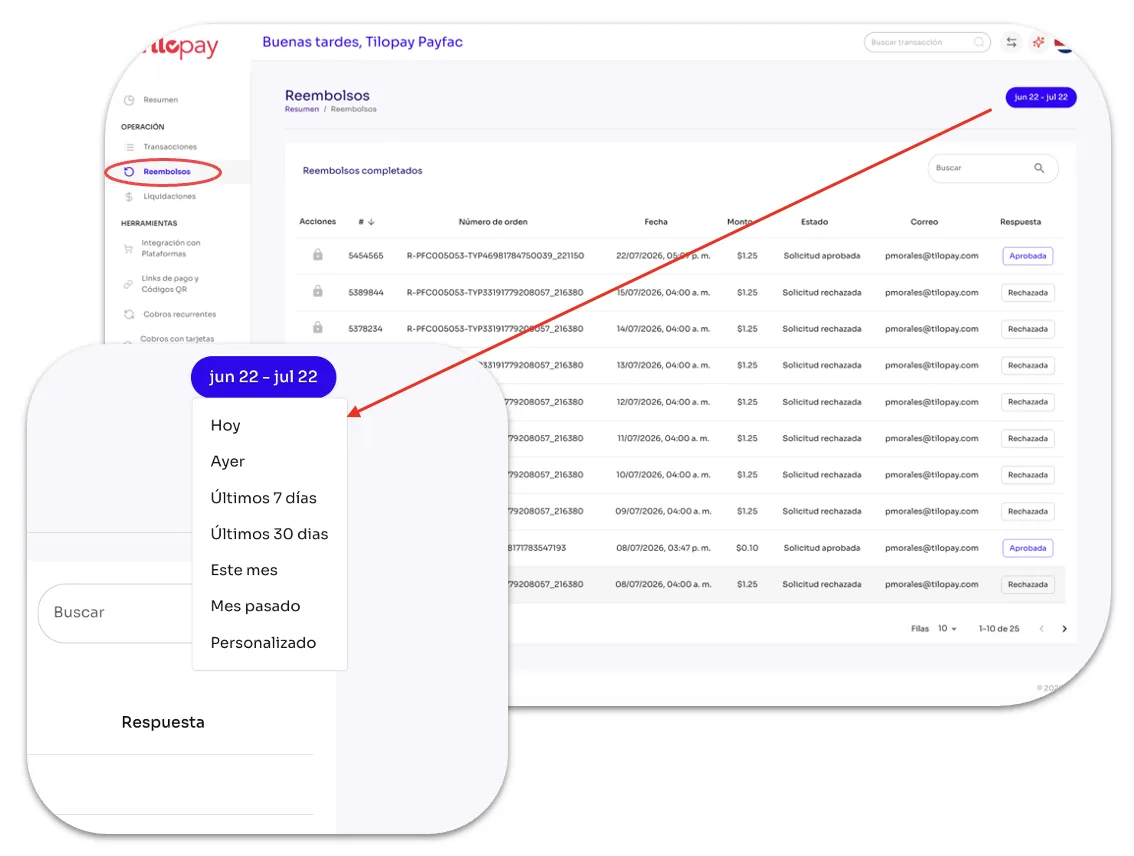Open Cobros recurrentes in sidebar

[x=179, y=314]
